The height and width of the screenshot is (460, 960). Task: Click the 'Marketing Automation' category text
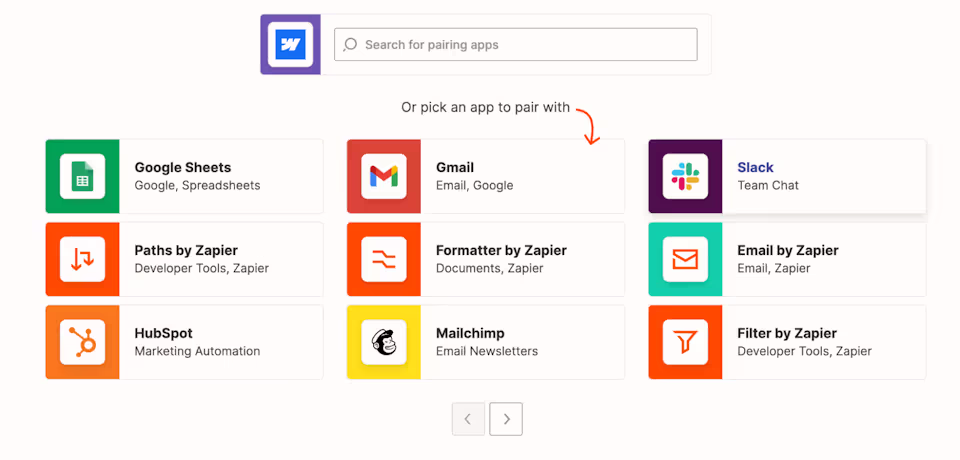point(197,352)
